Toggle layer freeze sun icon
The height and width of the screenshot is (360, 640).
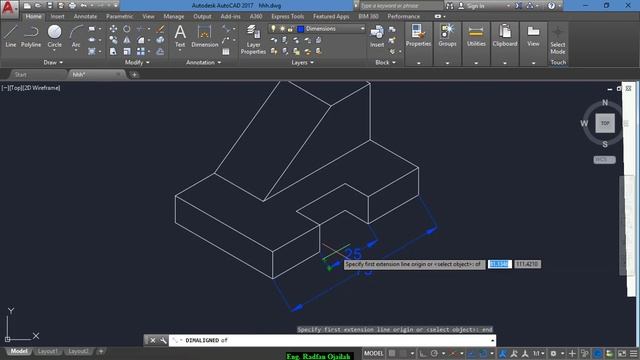pyautogui.click(x=282, y=29)
